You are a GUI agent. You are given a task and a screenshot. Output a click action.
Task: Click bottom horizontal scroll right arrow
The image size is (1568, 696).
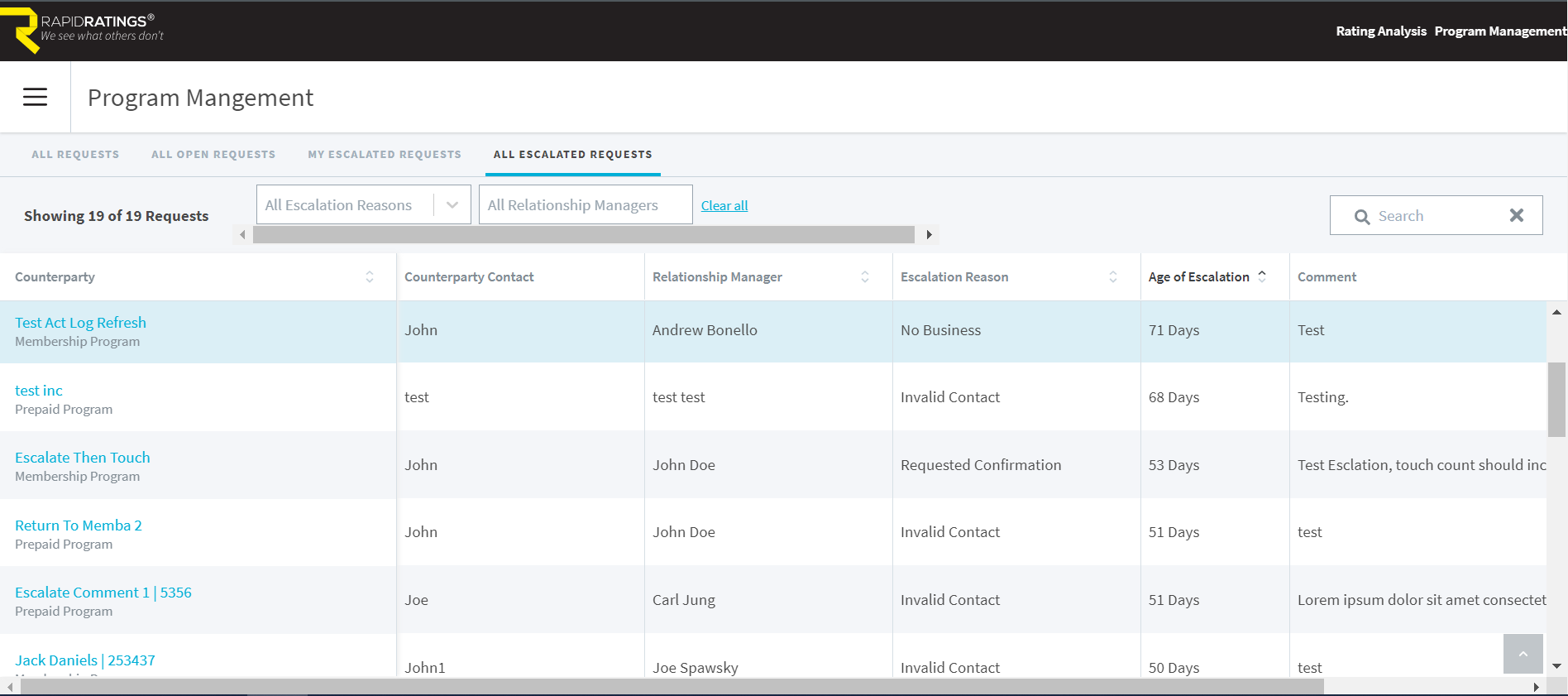point(1536,687)
